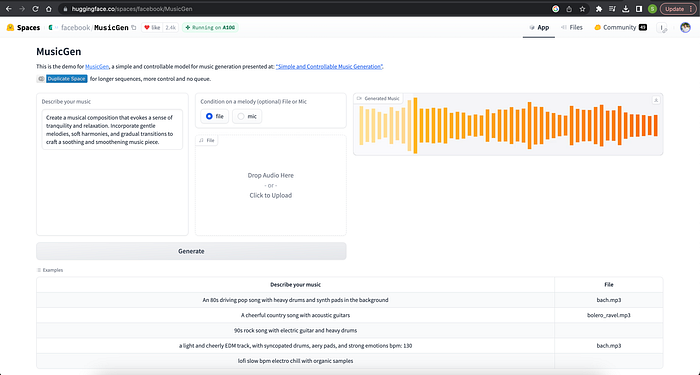The image size is (700, 375).
Task: Click the Examples section label
Action: 50,270
